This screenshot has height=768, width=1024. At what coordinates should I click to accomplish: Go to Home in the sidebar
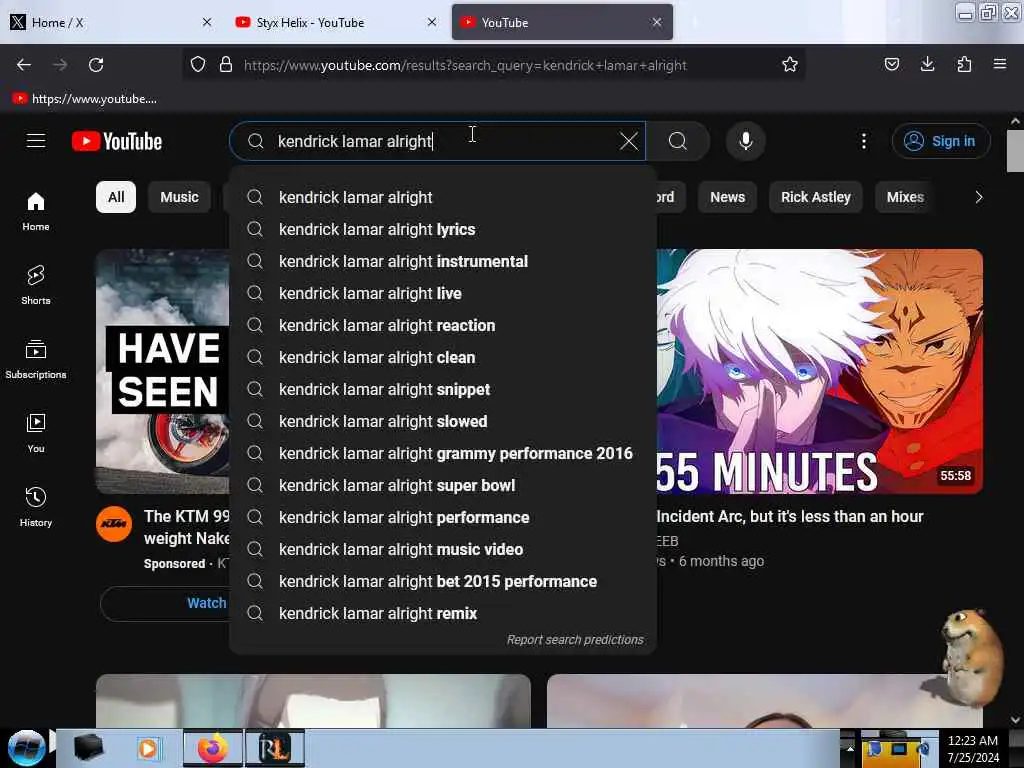(x=36, y=212)
